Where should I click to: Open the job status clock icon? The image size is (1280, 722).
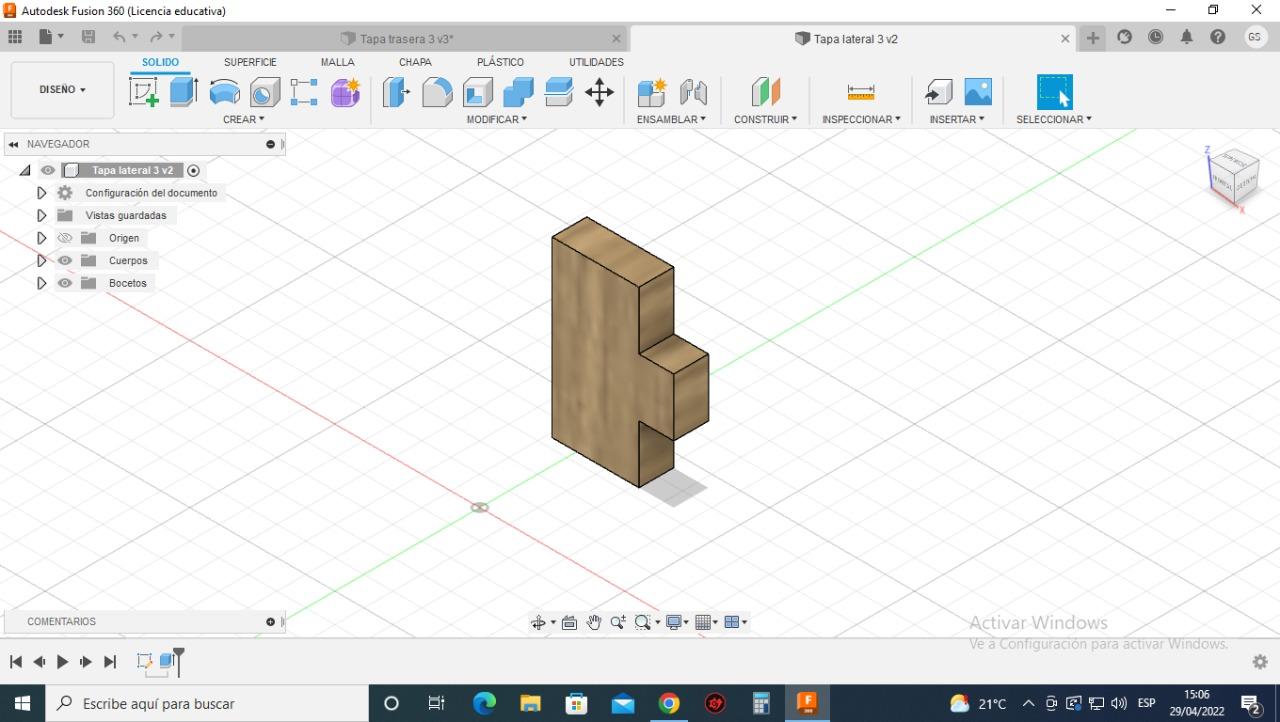pos(1155,37)
